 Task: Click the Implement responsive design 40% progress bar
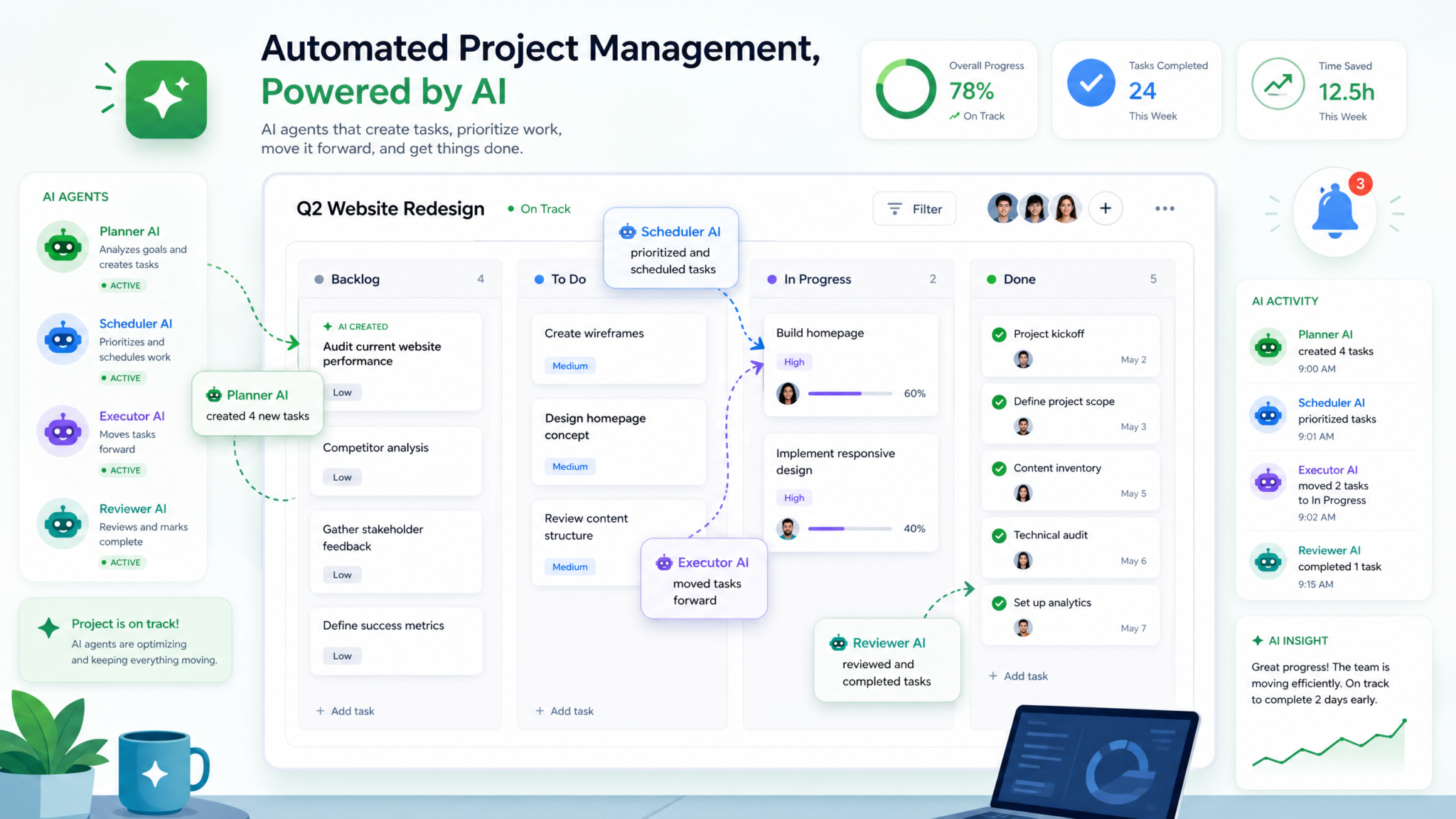tap(850, 528)
